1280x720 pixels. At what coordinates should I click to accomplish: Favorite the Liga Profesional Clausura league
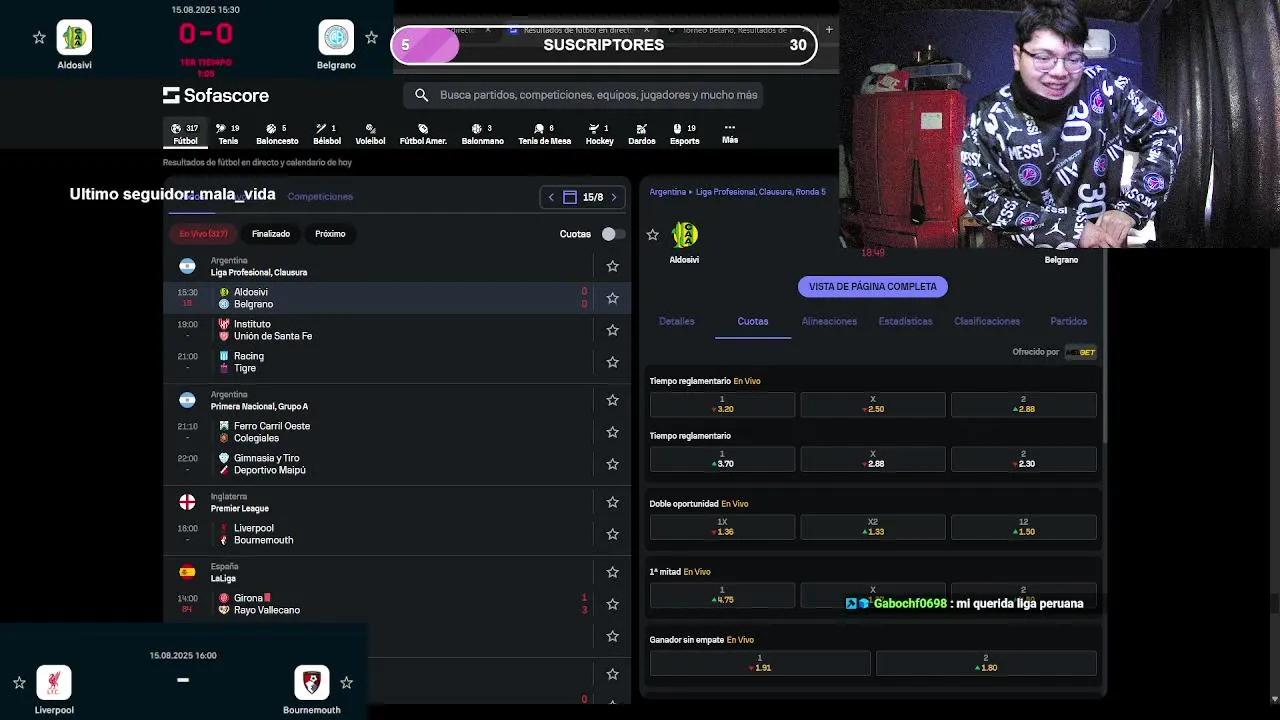click(x=613, y=266)
